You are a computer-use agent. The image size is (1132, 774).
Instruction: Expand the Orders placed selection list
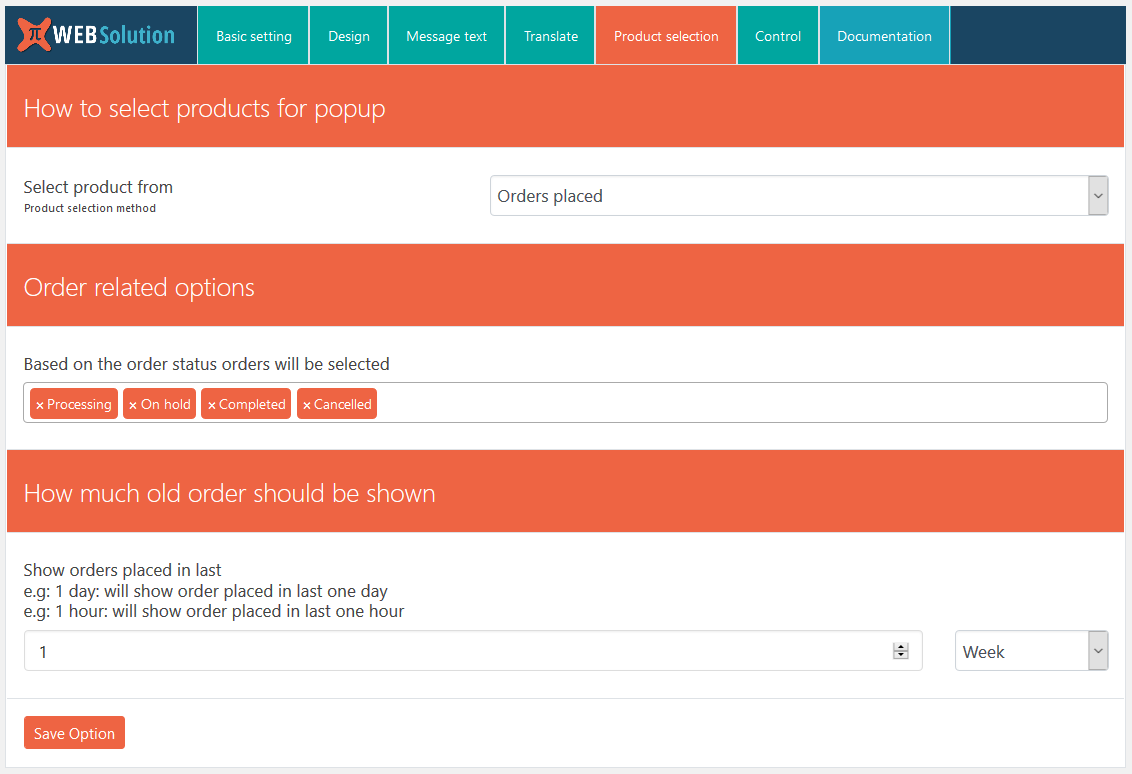tap(798, 195)
